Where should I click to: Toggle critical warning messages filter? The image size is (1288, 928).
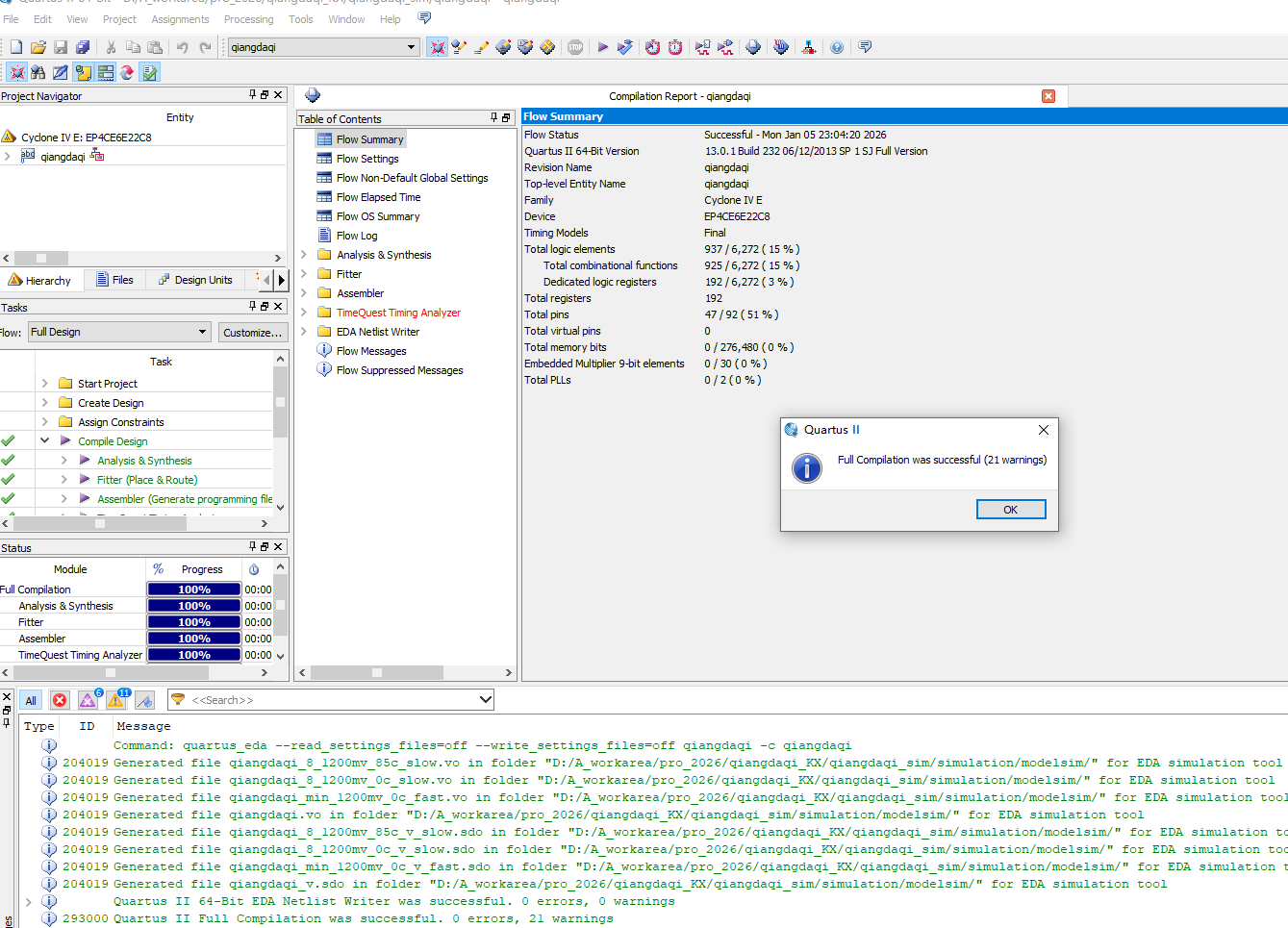click(x=88, y=700)
